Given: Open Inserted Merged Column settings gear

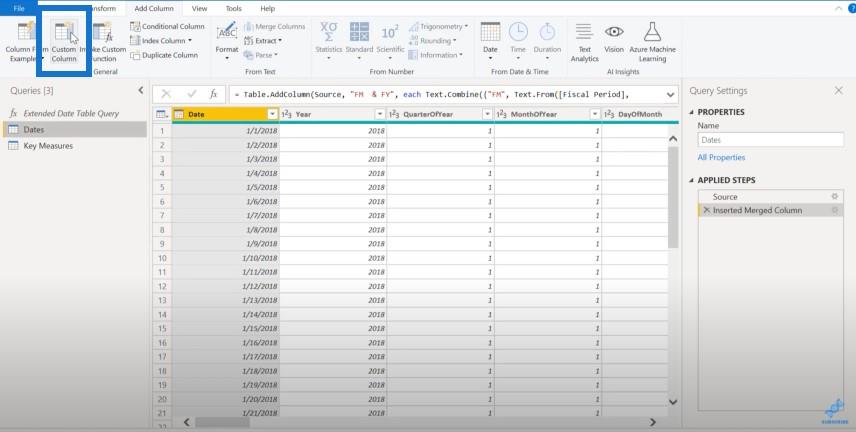Looking at the screenshot, I should pyautogui.click(x=834, y=210).
